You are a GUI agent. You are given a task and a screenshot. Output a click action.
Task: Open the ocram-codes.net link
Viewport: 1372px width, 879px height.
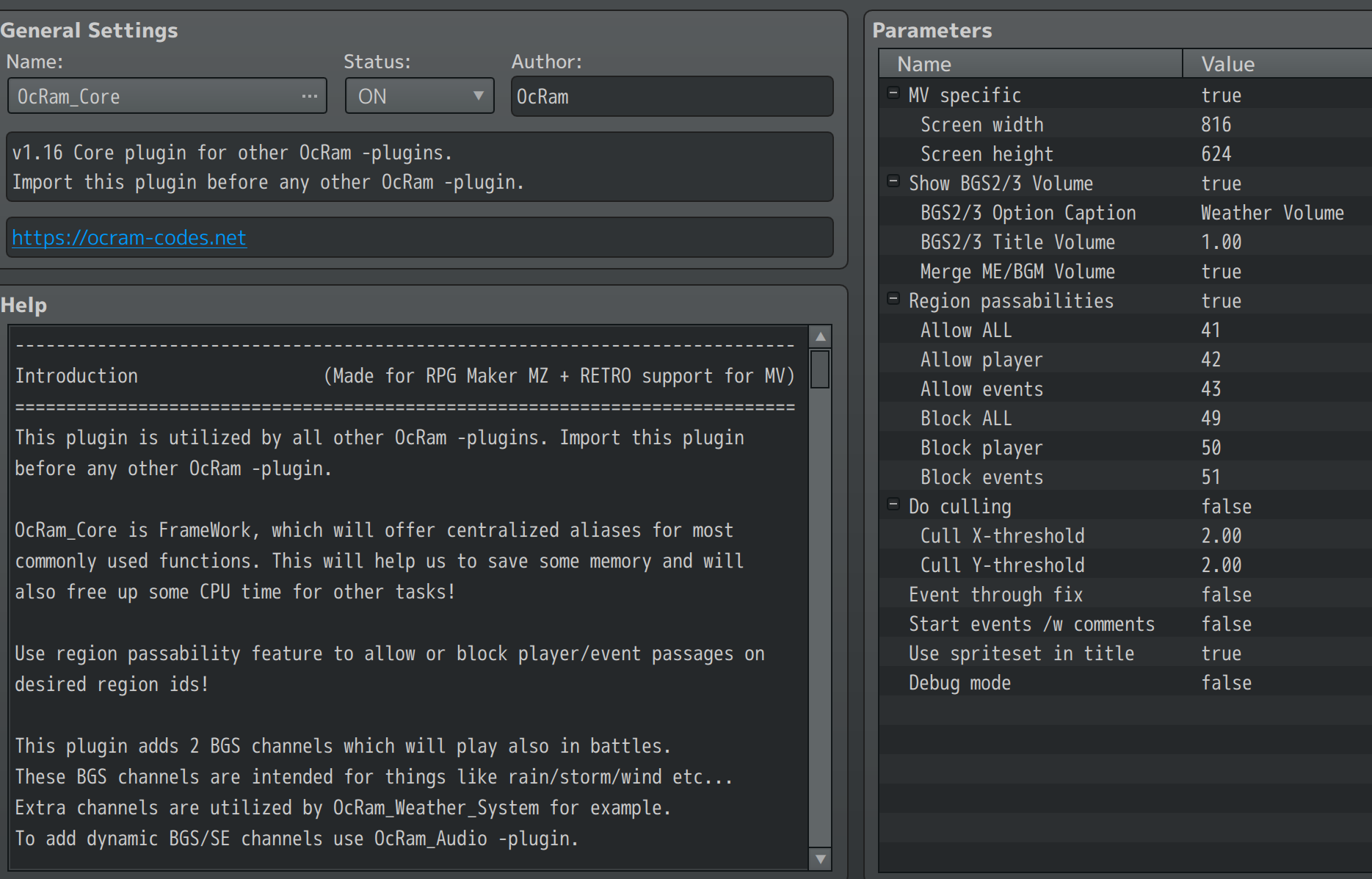coord(129,237)
